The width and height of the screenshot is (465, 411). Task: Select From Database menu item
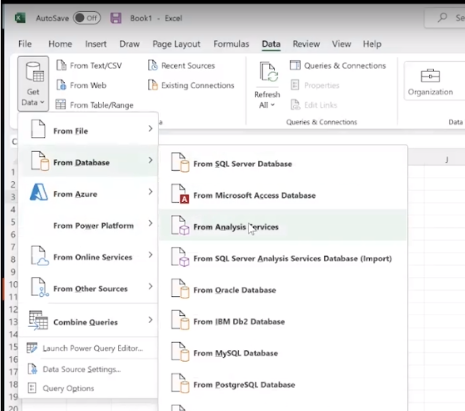(88, 162)
